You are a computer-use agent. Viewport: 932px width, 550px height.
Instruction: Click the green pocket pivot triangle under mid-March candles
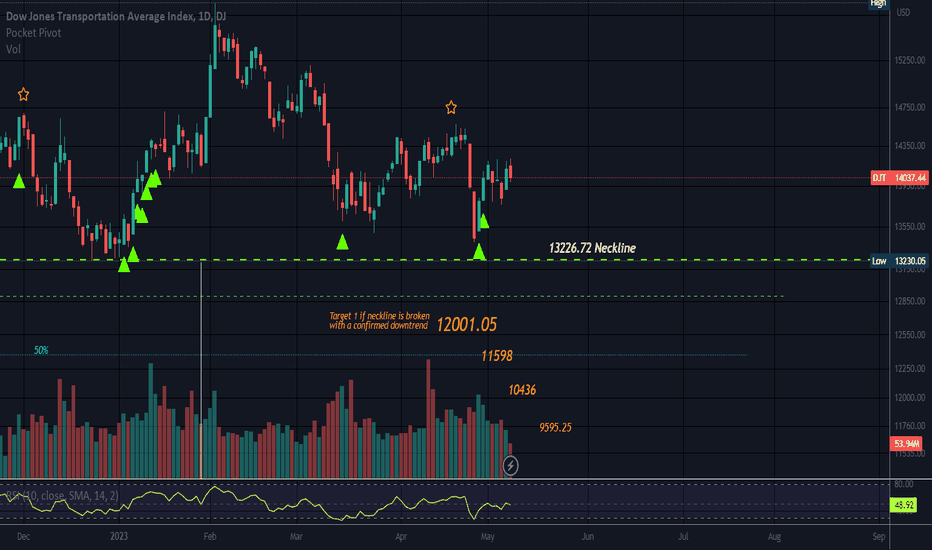342,241
